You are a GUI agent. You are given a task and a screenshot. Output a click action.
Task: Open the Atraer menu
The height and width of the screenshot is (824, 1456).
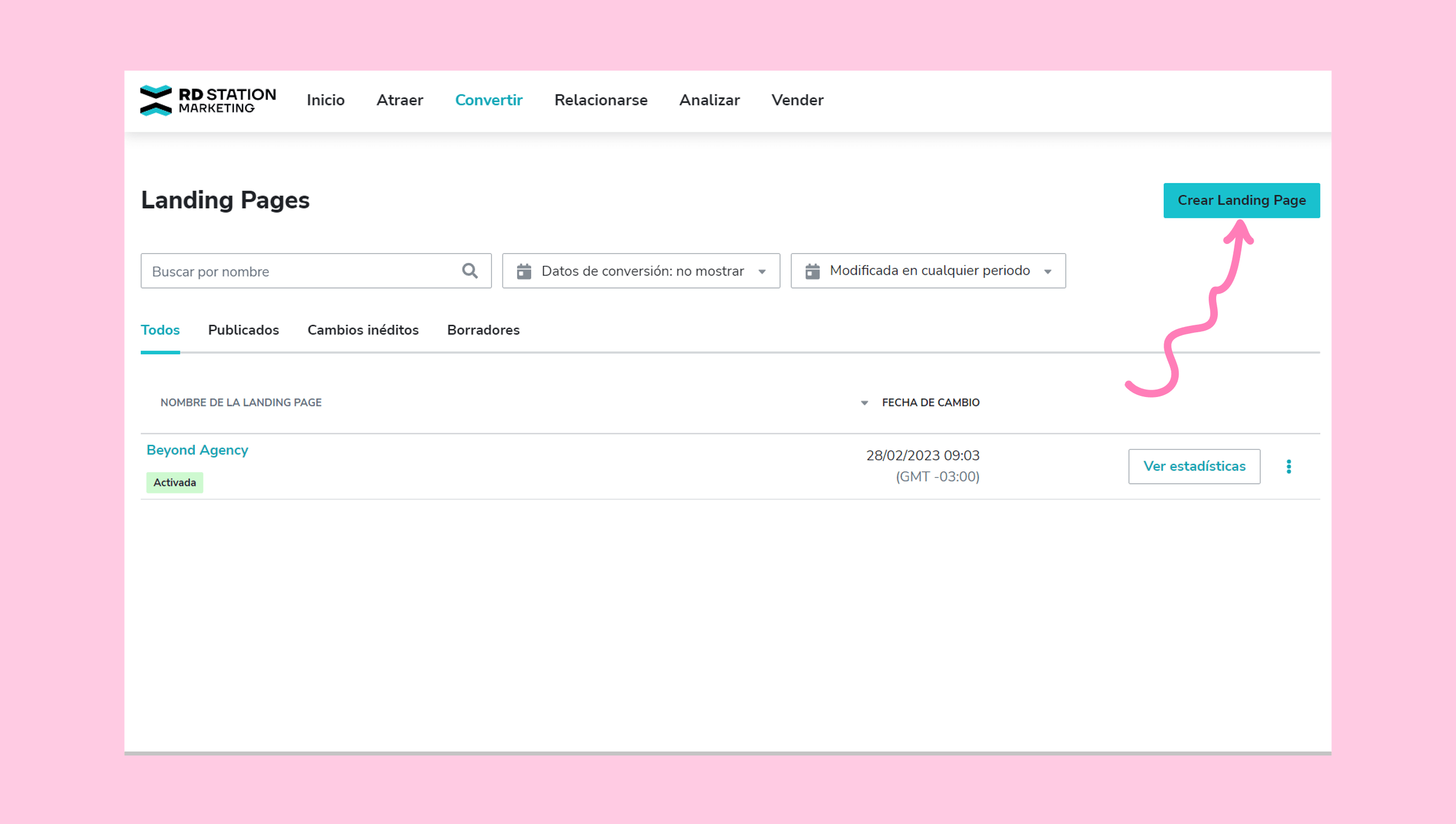400,100
